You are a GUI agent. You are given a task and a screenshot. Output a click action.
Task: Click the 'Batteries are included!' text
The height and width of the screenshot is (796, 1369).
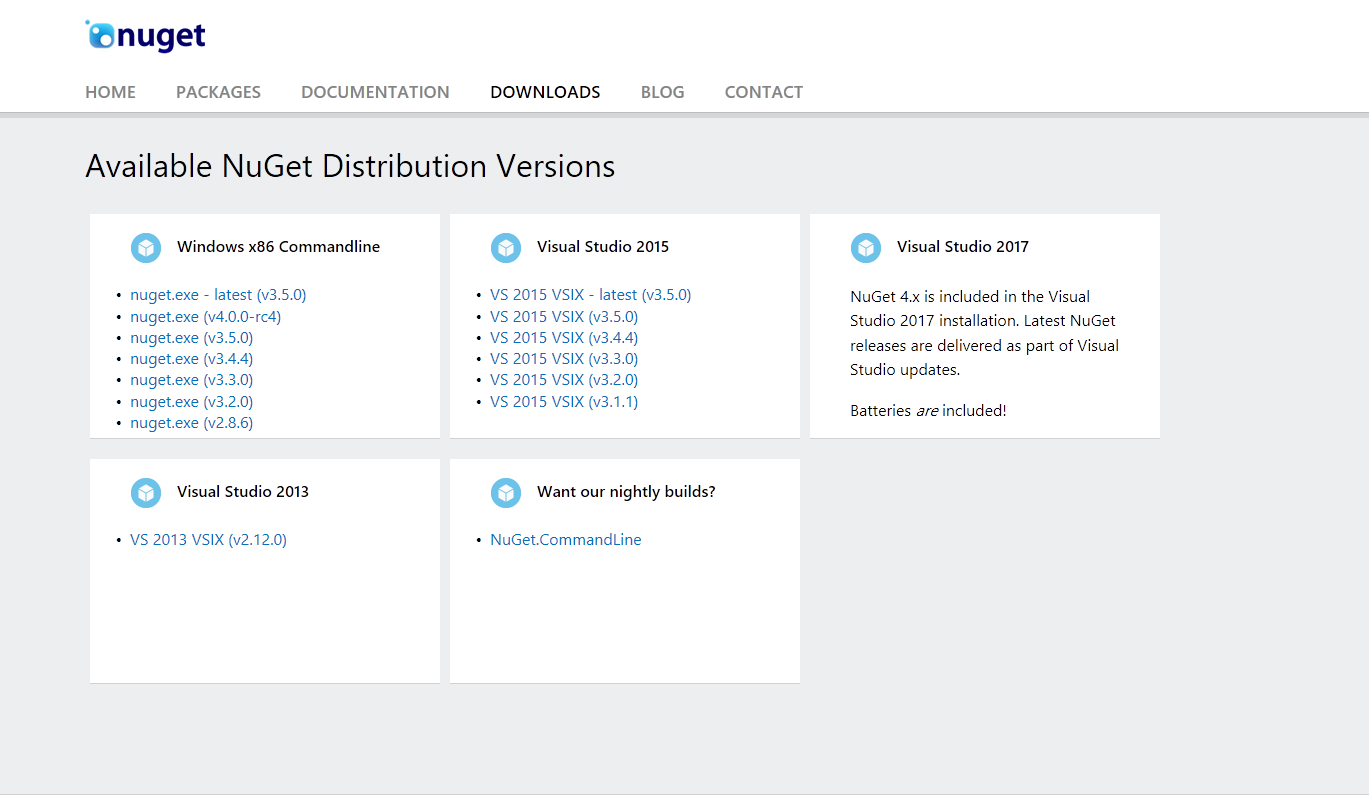click(928, 411)
